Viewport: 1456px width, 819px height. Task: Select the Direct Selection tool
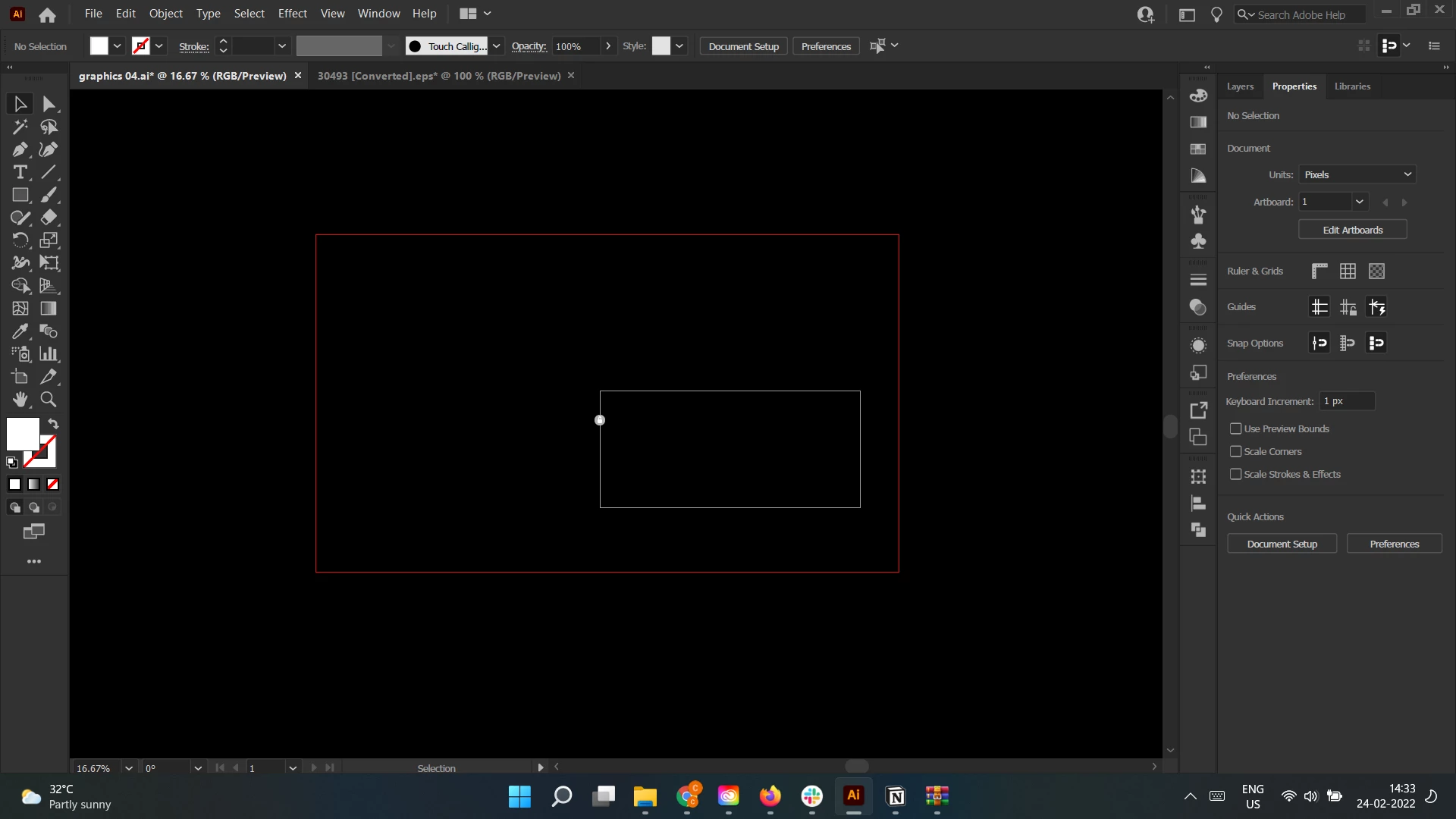[49, 104]
